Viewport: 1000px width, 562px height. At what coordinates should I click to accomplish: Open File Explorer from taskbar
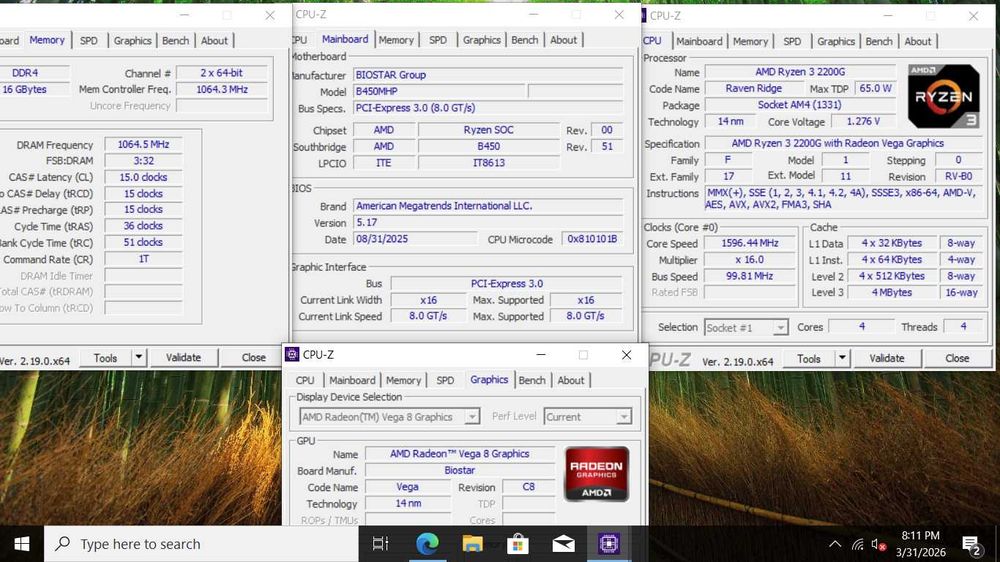coord(472,544)
